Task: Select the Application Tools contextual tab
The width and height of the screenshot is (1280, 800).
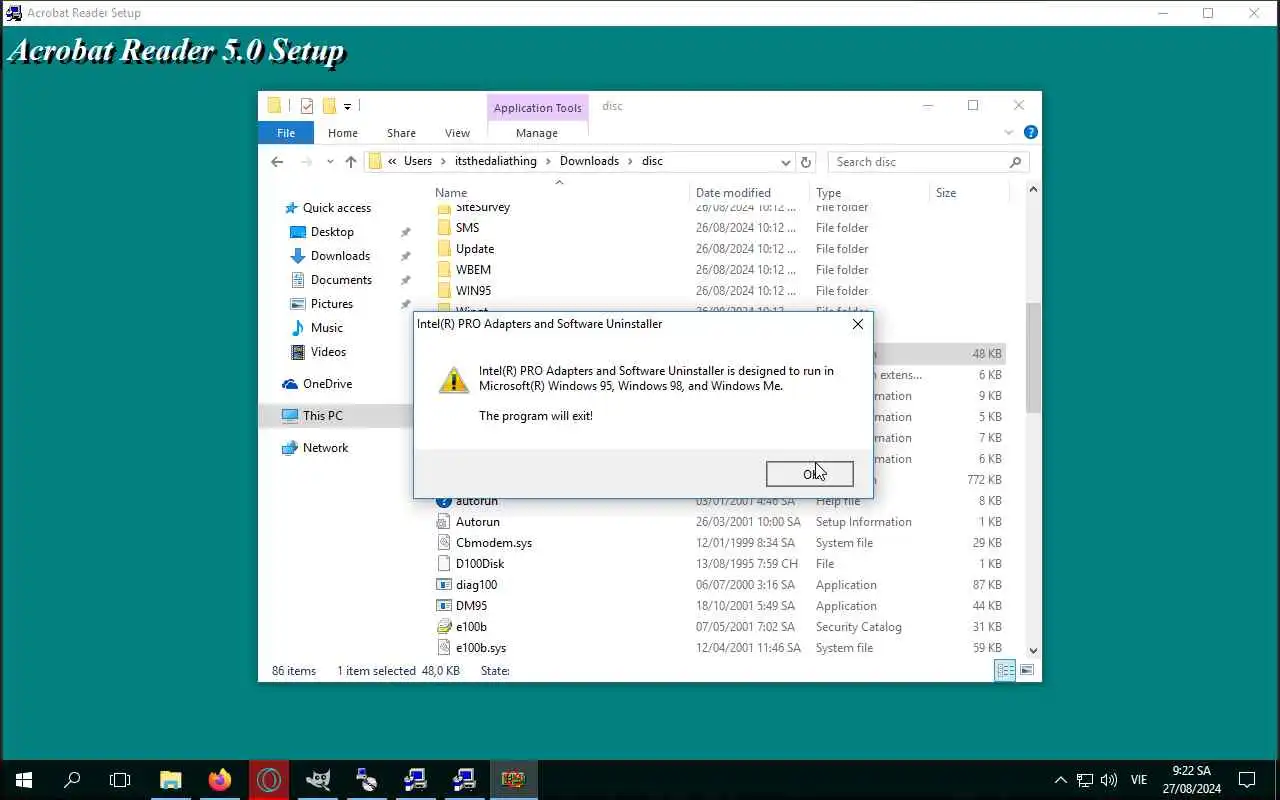Action: (537, 108)
